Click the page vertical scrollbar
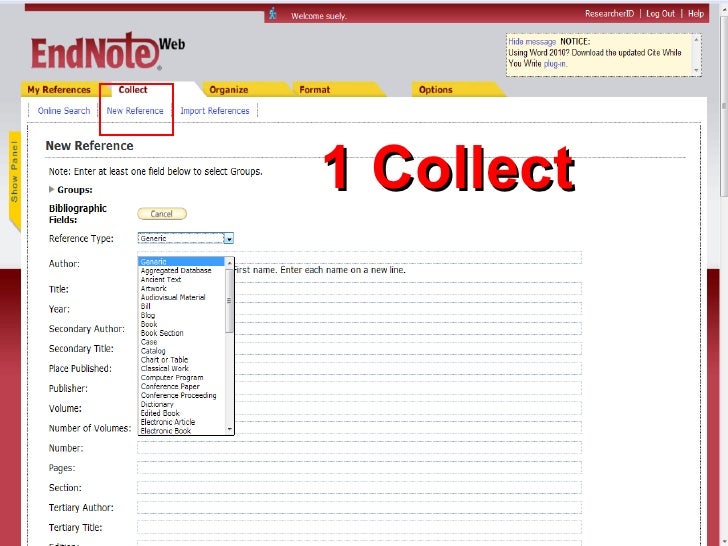Image resolution: width=728 pixels, height=546 pixels. point(724,106)
